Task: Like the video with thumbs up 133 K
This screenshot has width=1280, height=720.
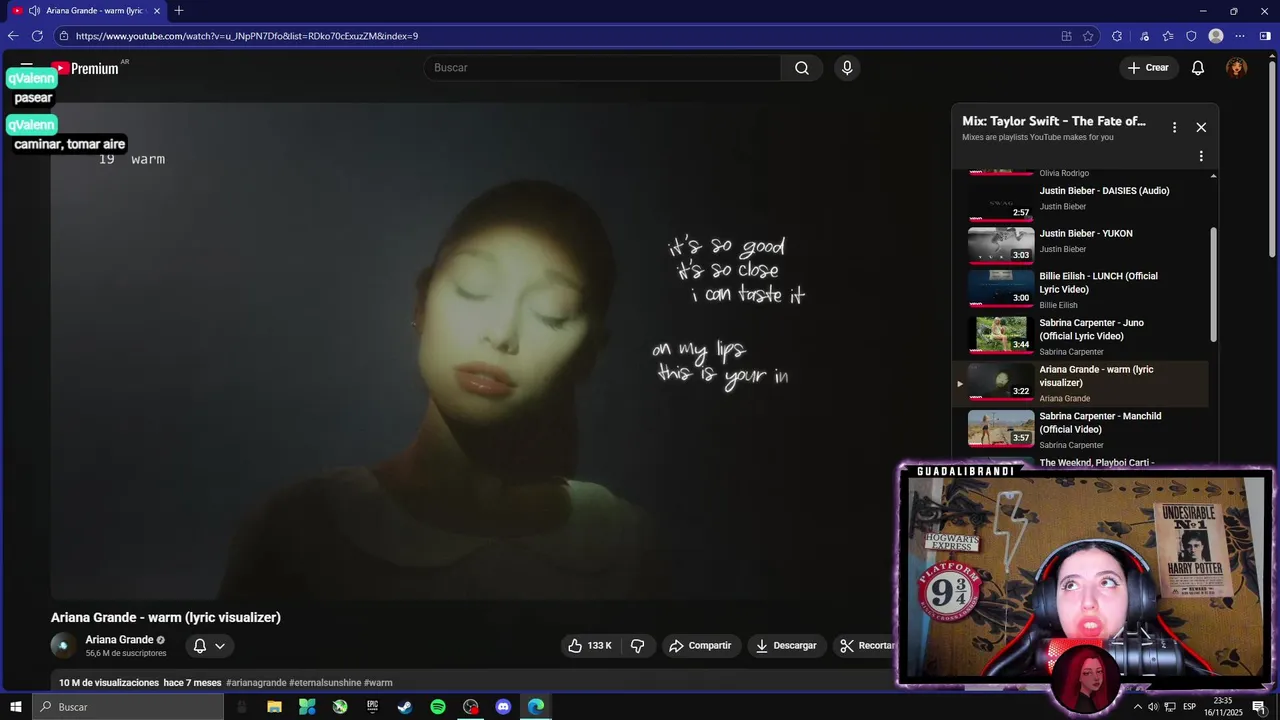Action: [590, 646]
